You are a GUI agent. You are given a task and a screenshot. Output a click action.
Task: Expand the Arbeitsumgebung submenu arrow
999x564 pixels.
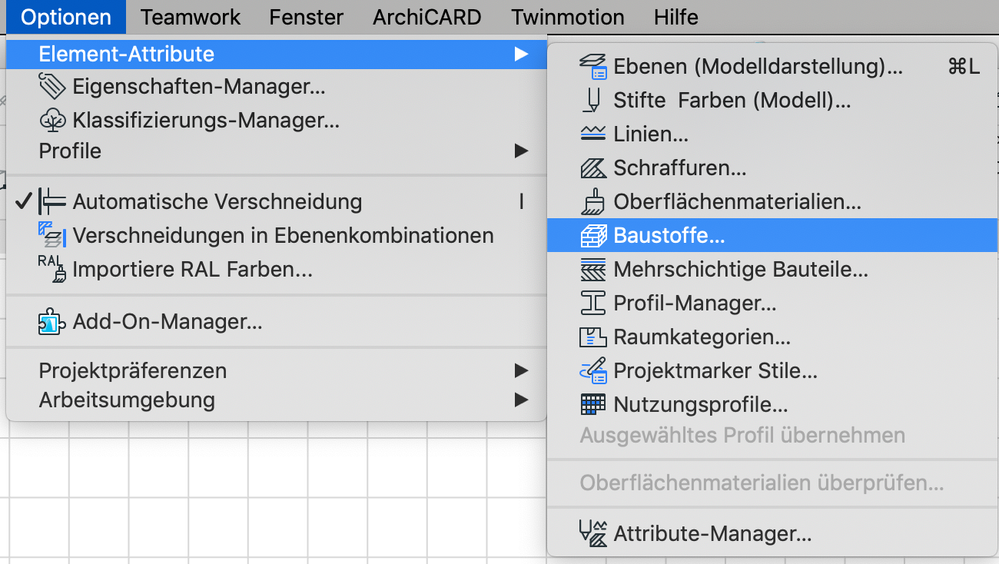(x=521, y=401)
